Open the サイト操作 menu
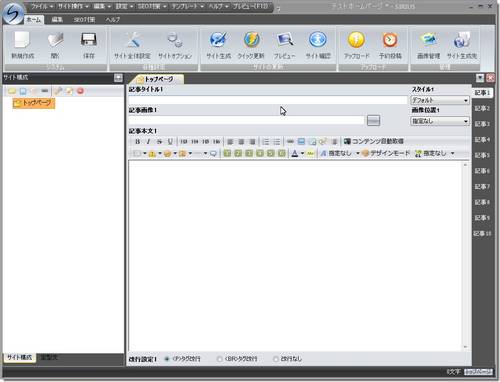The height and width of the screenshot is (382, 500). (73, 6)
